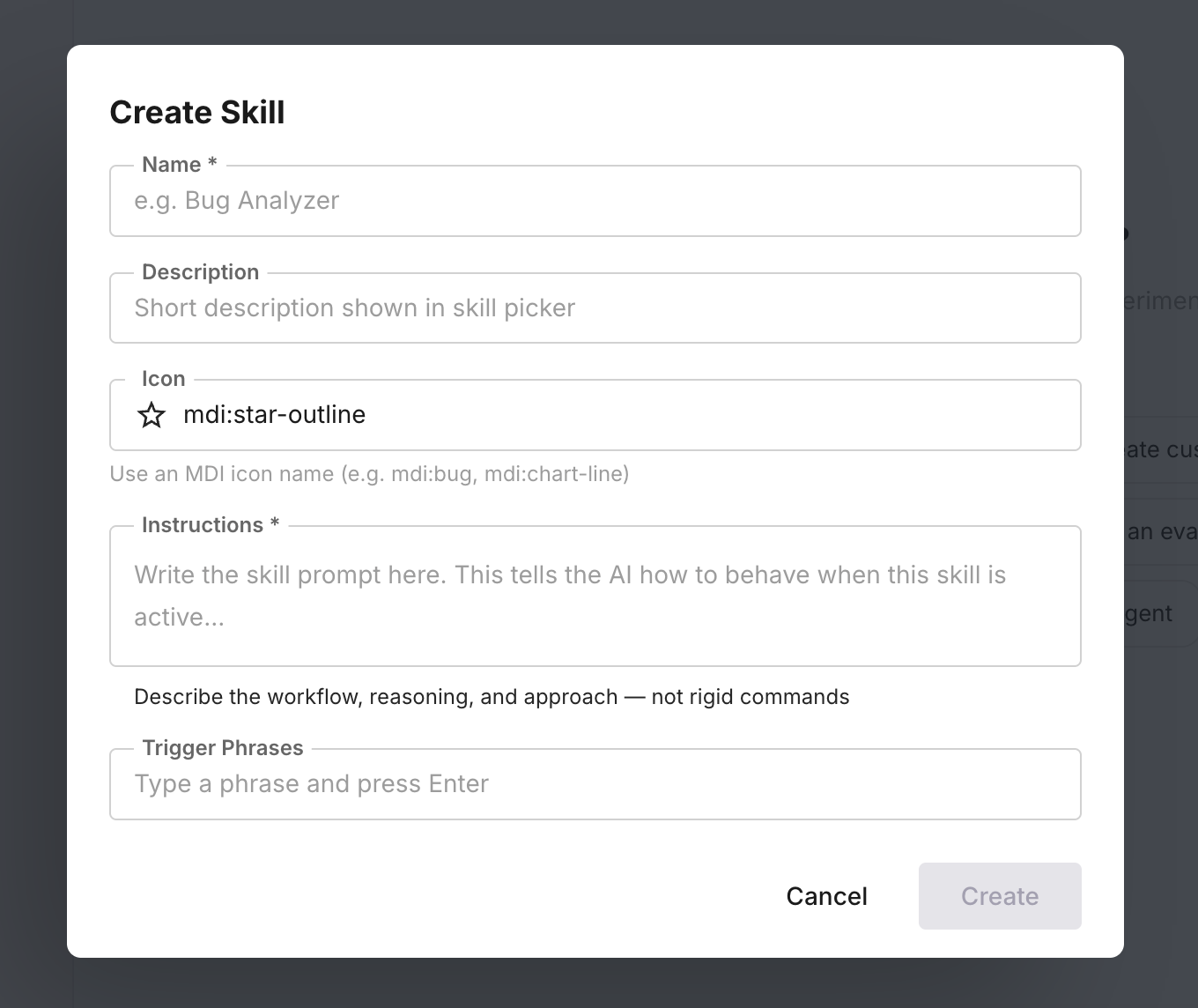
Task: Click the dark toggle dot above the dialog edge
Action: click(x=1125, y=232)
